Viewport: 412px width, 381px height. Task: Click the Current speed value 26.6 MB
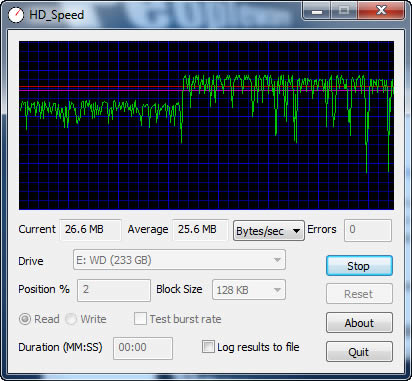pos(90,230)
